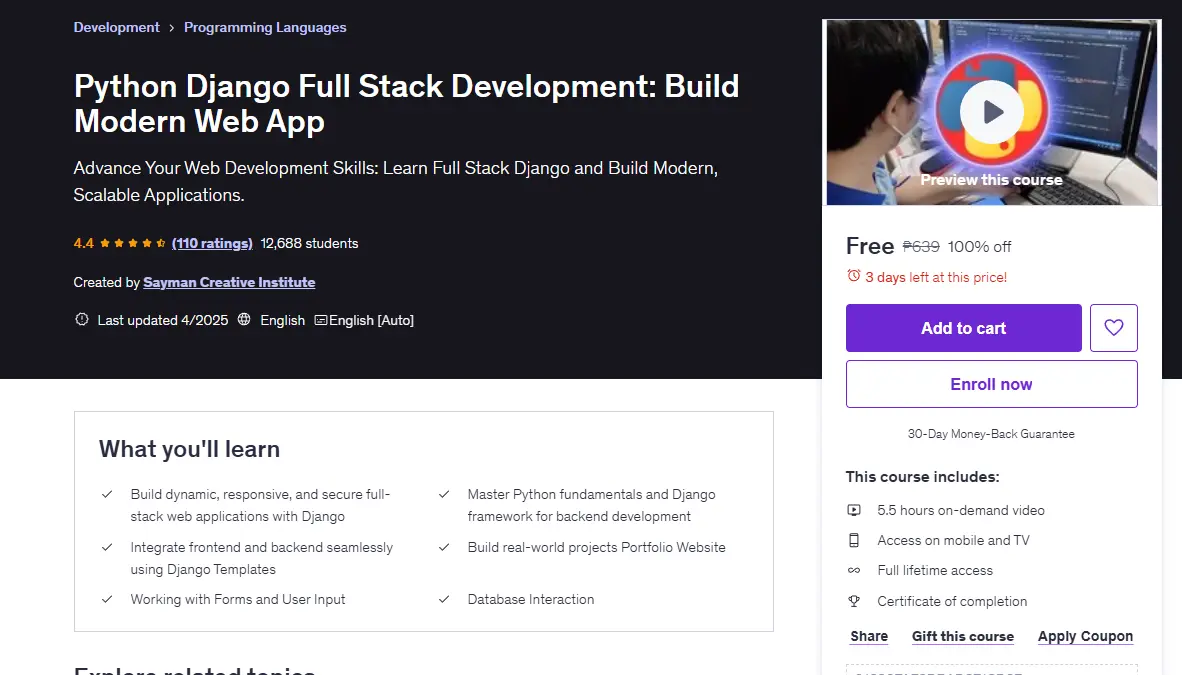Click the 4.4 rating number
This screenshot has width=1182, height=675.
pyautogui.click(x=84, y=243)
